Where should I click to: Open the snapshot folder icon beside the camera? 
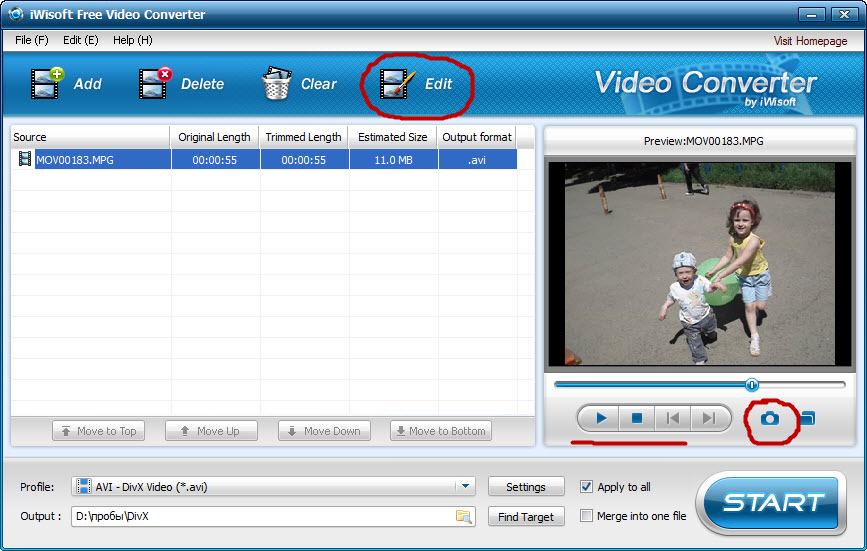(808, 418)
